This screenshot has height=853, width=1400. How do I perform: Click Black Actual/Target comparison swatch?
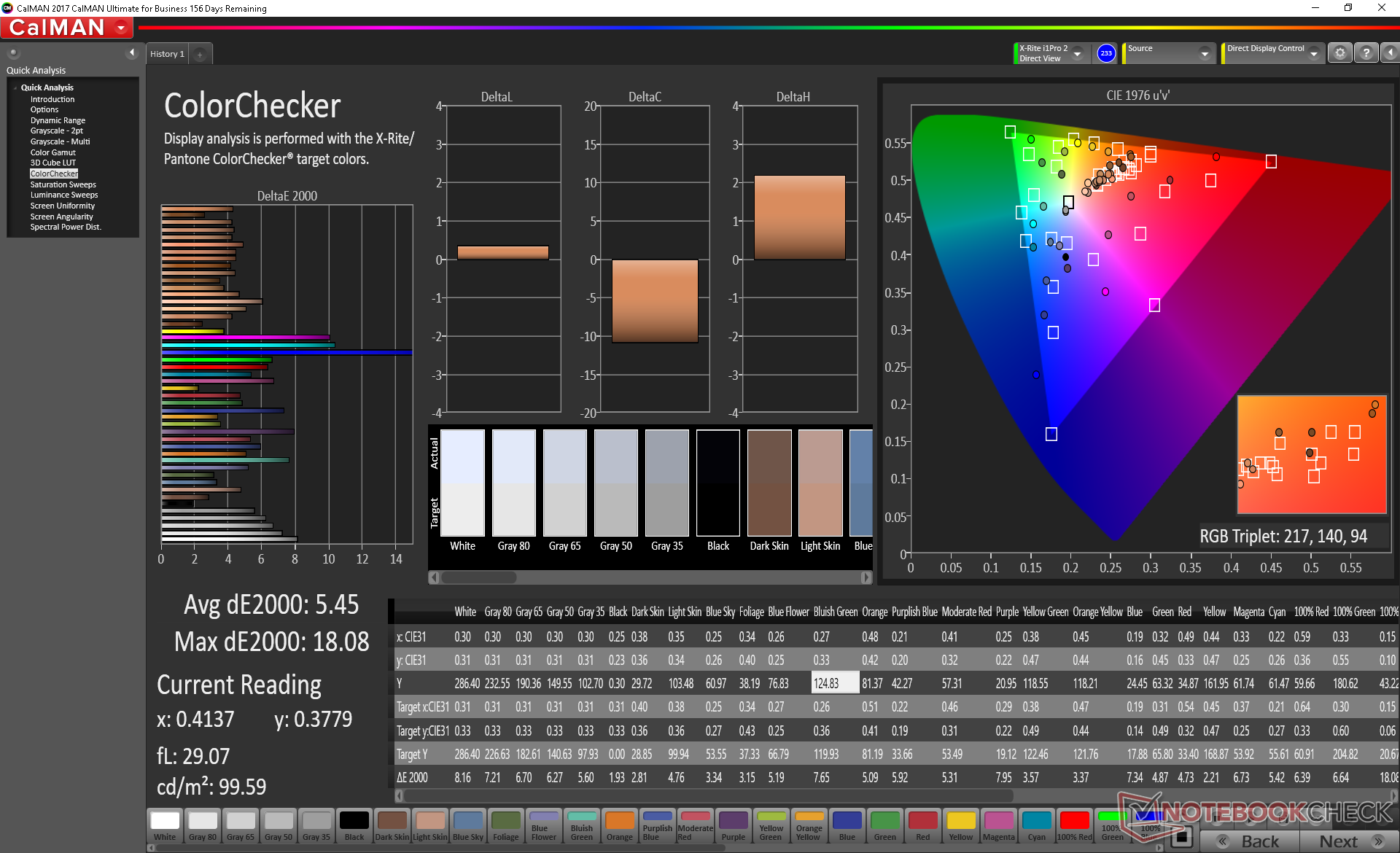[x=717, y=483]
